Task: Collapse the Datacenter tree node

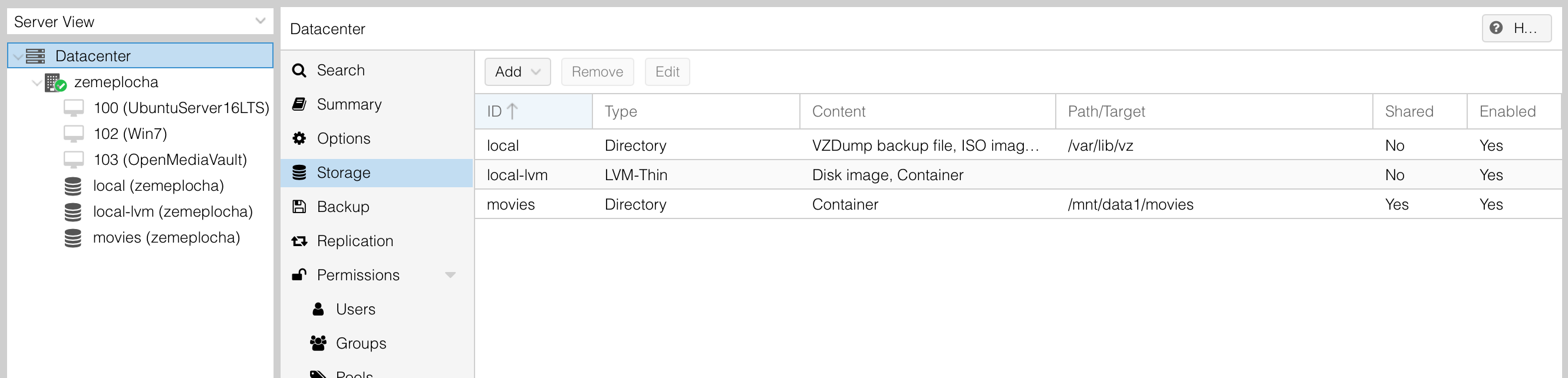Action: 18,57
